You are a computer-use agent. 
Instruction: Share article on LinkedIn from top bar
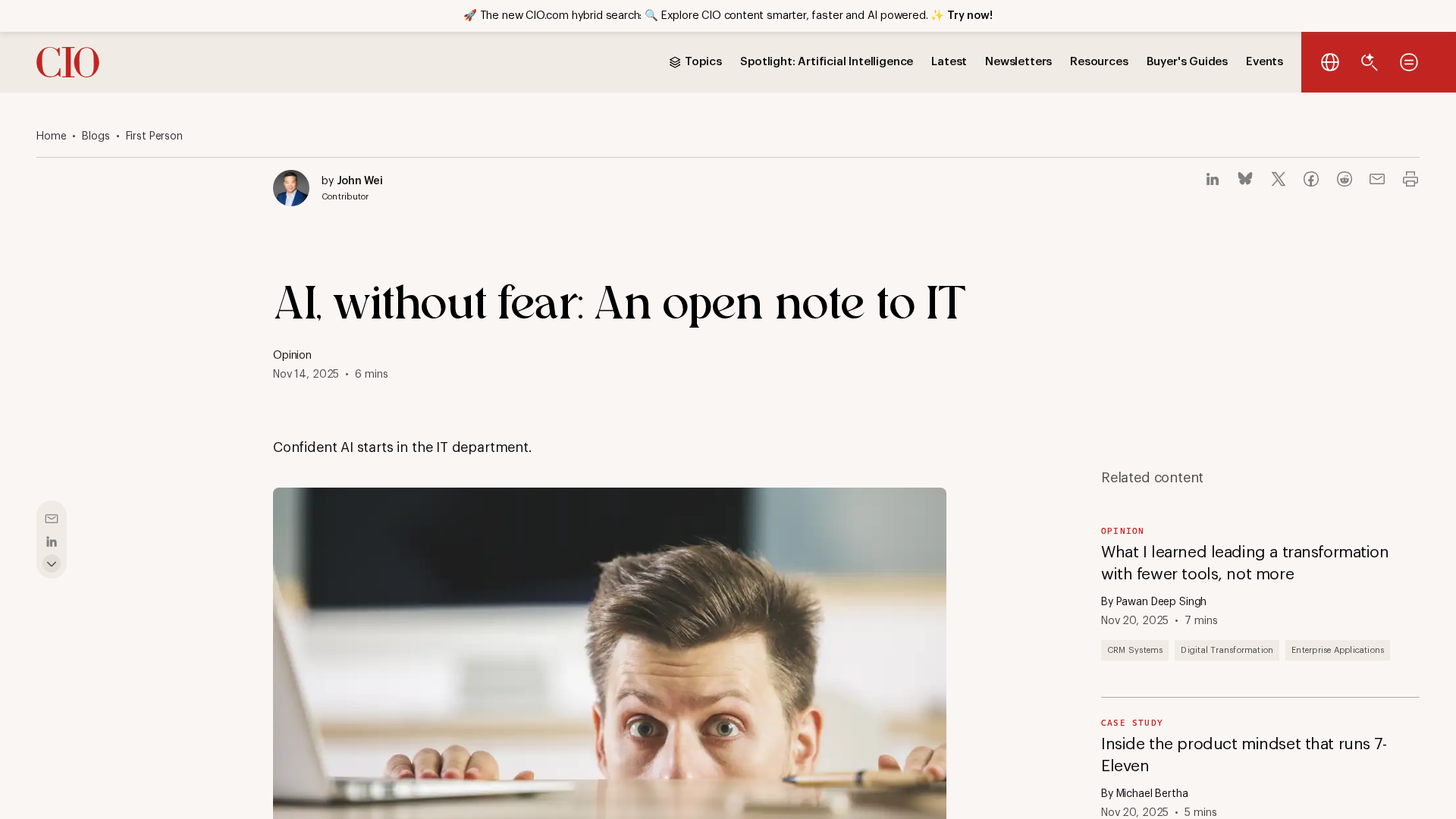[1213, 179]
